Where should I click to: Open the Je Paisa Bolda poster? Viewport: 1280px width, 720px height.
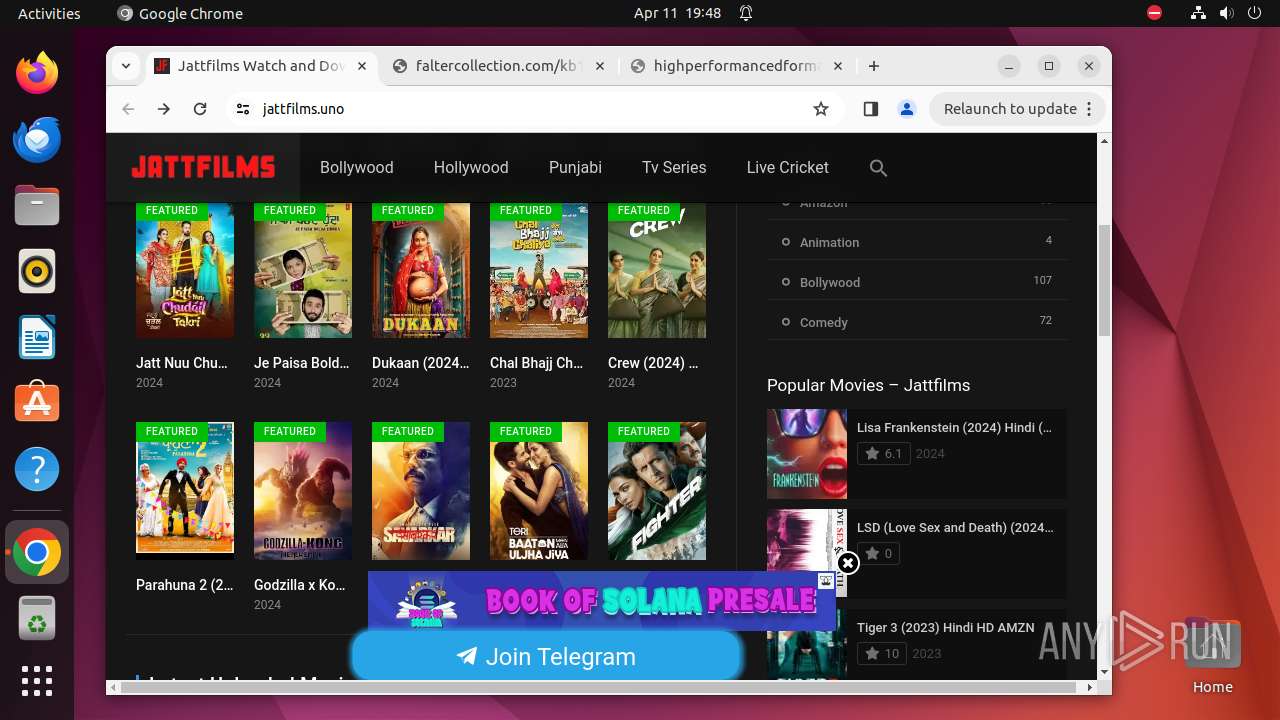(303, 271)
